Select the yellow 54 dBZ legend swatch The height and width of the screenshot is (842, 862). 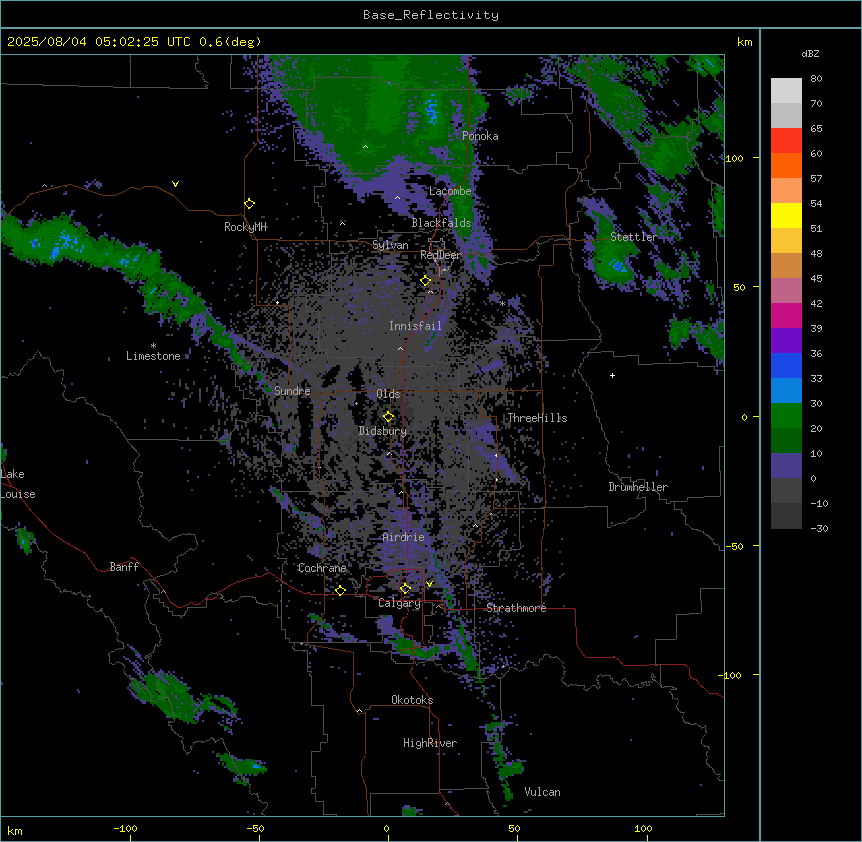786,215
